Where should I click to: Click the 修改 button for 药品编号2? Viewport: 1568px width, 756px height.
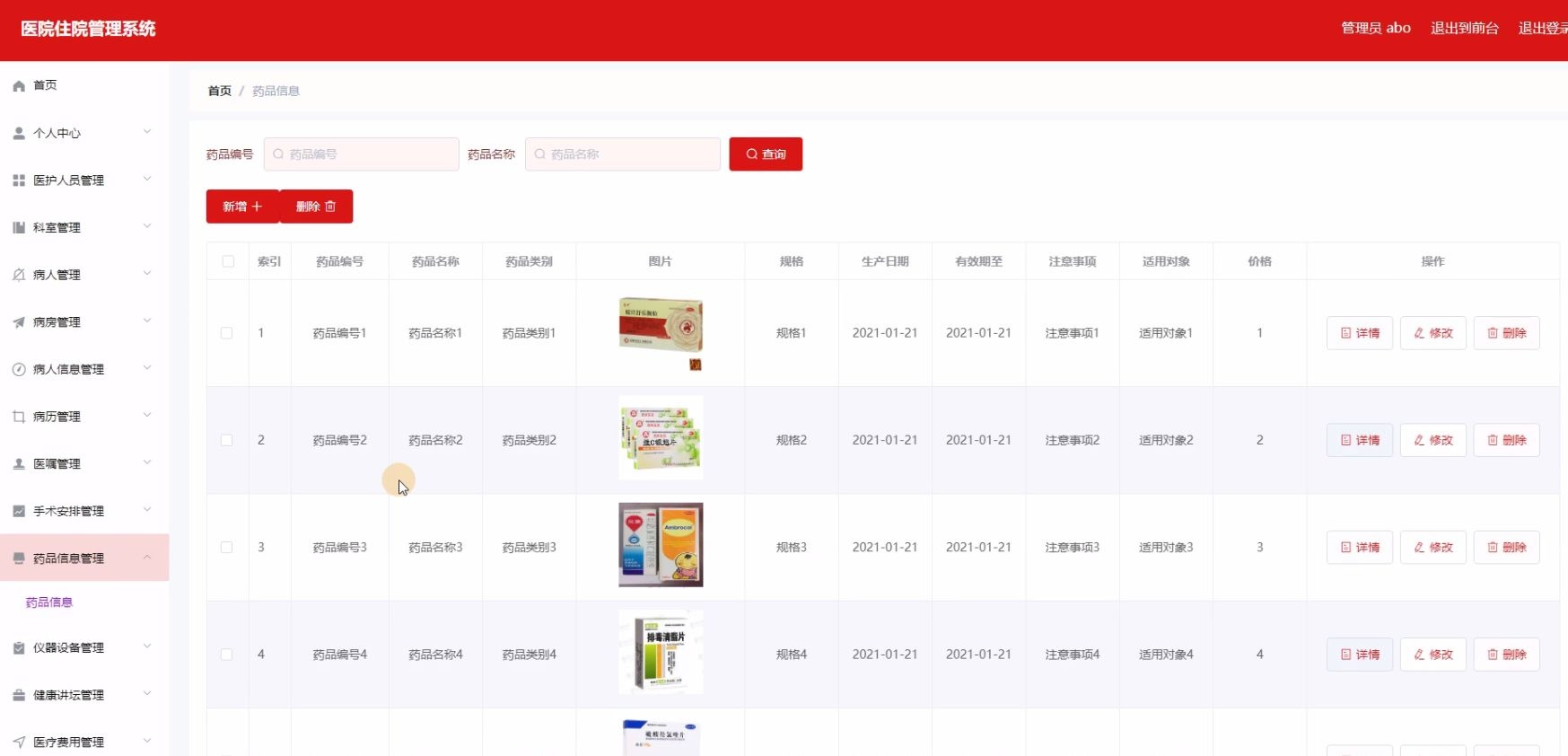1433,440
